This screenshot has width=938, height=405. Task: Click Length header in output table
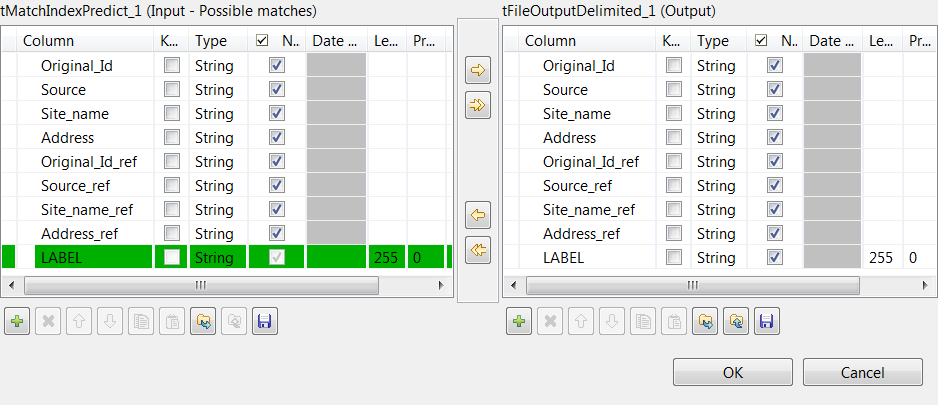coord(883,41)
